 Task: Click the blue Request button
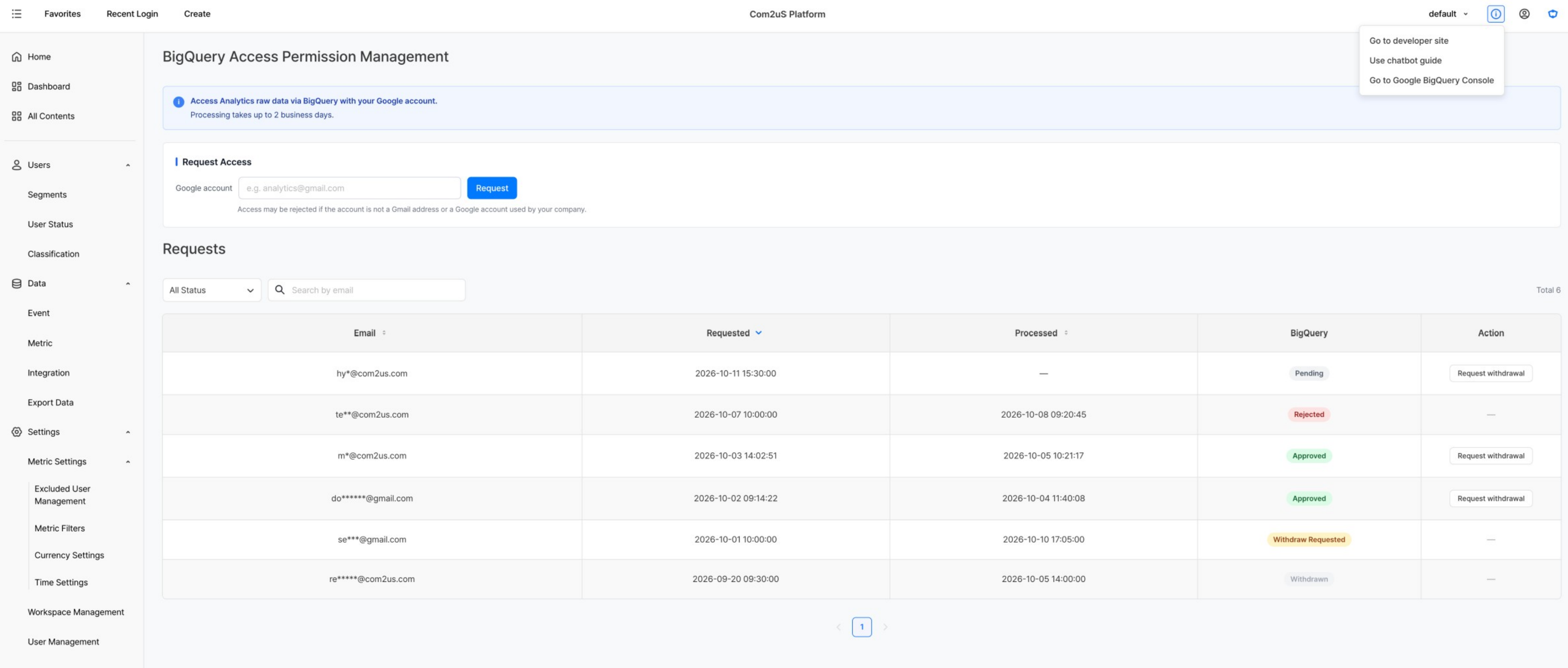pyautogui.click(x=492, y=188)
